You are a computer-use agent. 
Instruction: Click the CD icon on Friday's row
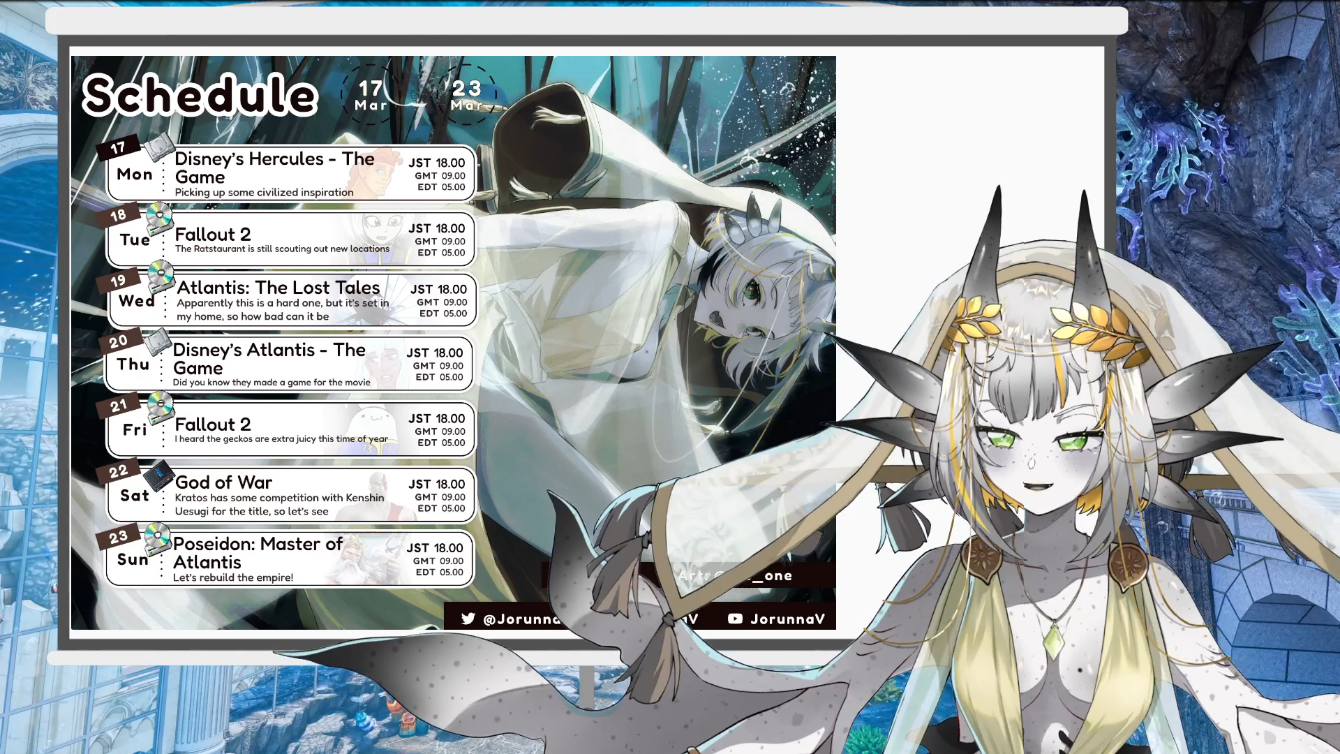(x=160, y=406)
